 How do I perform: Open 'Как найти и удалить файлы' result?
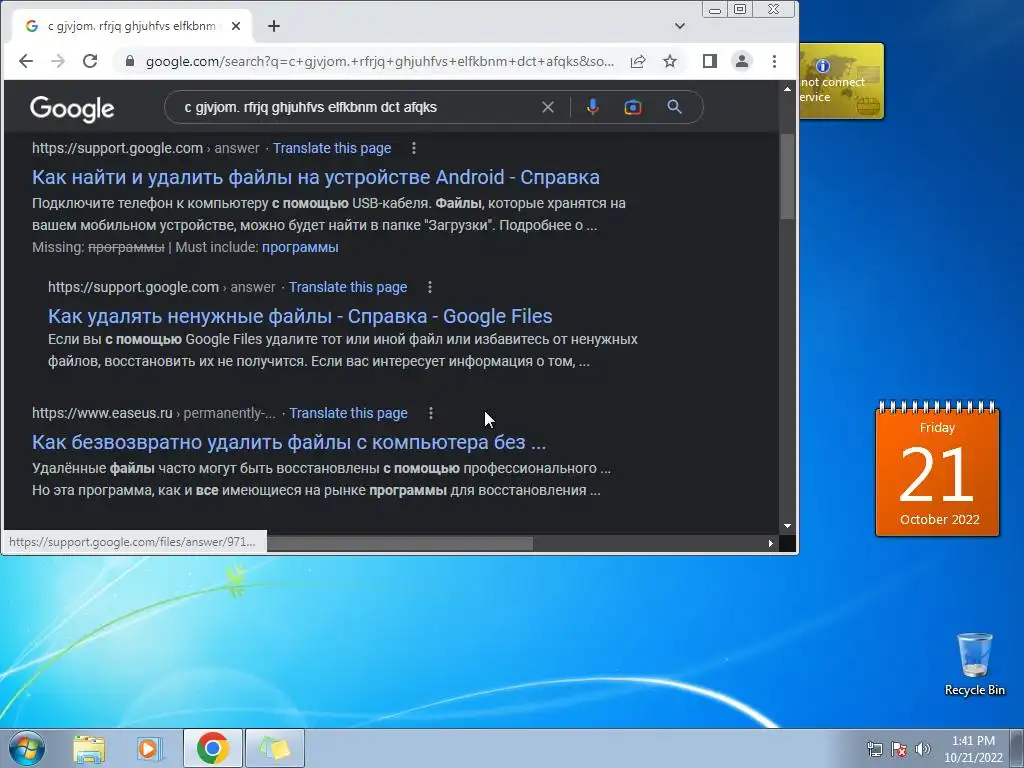coord(316,177)
